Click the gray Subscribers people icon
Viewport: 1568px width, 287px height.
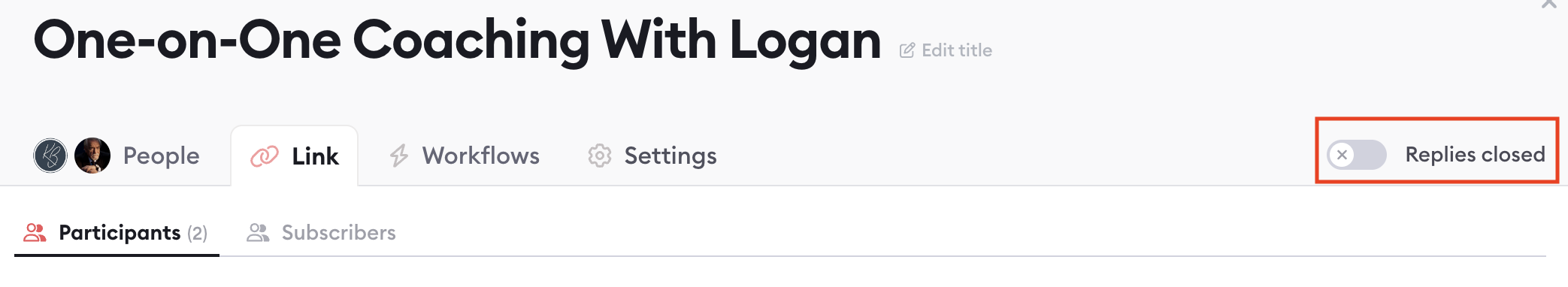[x=258, y=232]
